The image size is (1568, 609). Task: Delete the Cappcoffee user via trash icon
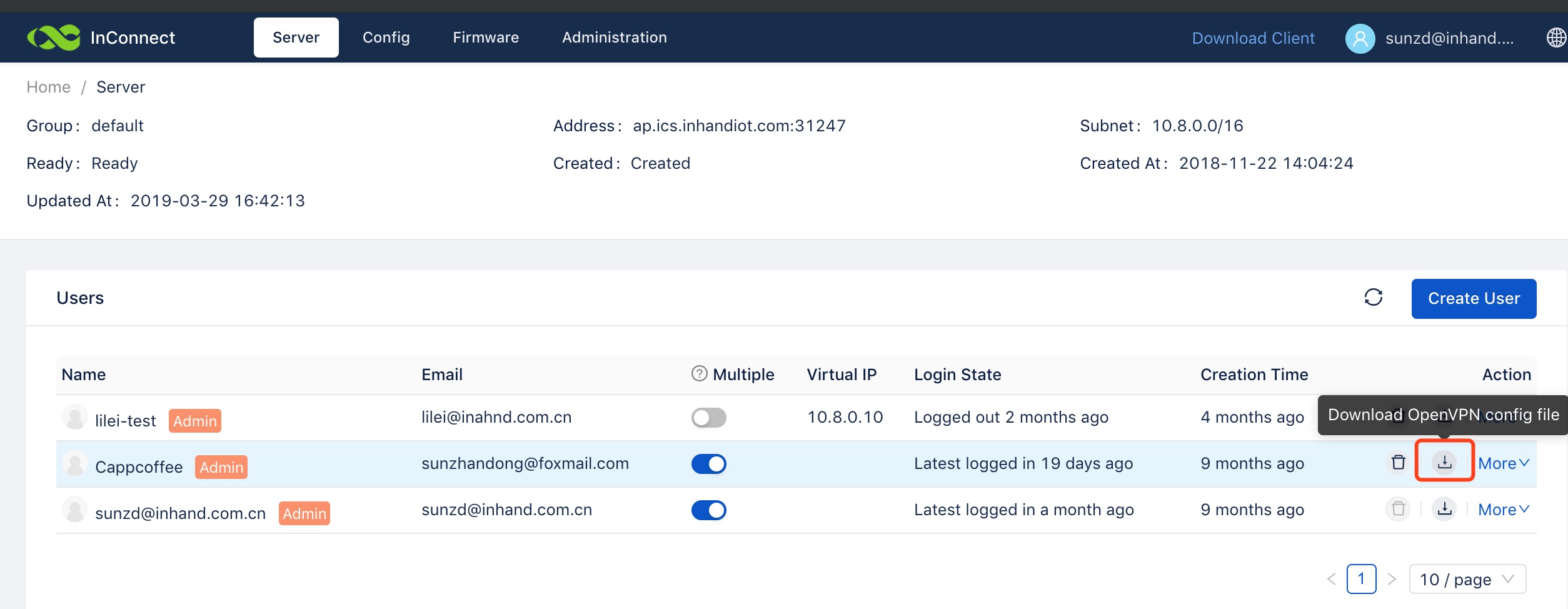point(1398,462)
